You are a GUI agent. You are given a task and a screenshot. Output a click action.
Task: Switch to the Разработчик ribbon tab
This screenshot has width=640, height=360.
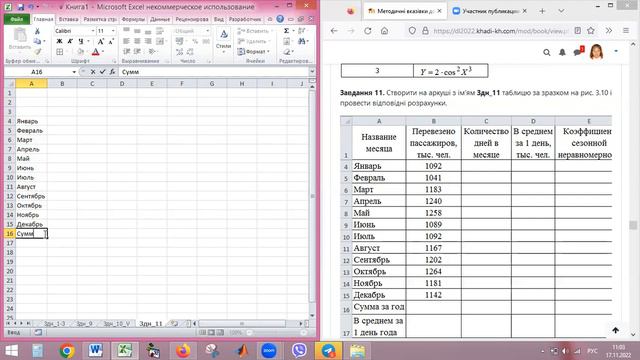pos(244,19)
